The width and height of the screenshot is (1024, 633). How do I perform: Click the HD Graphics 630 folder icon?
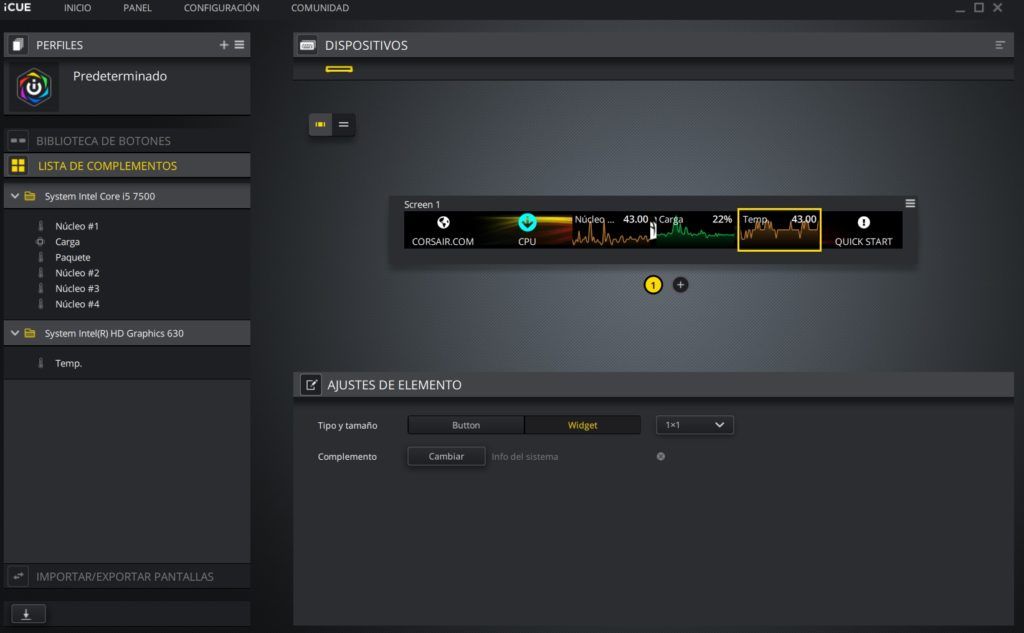click(30, 333)
